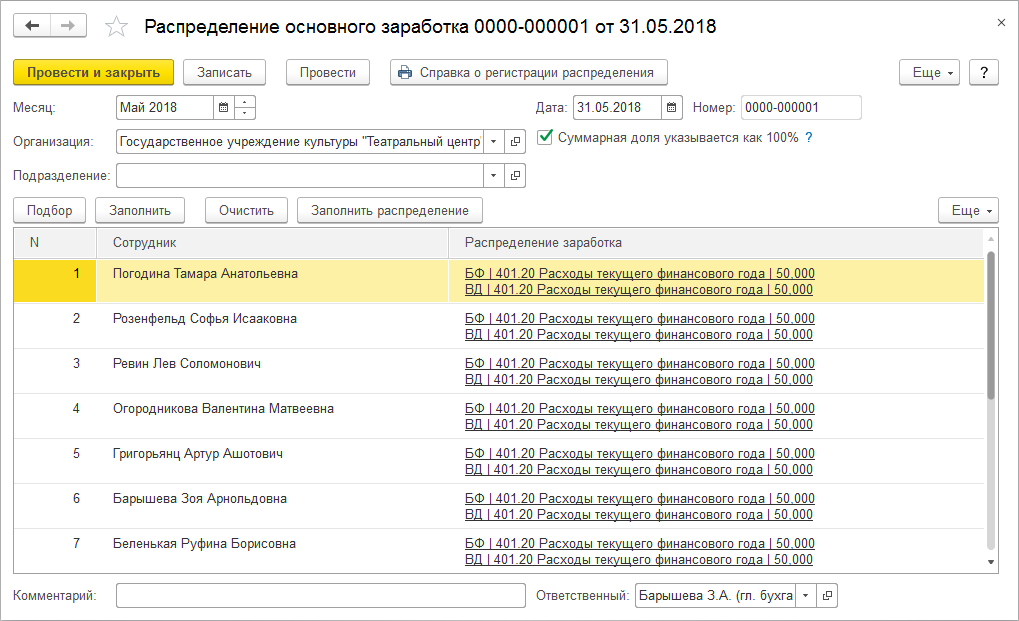
Task: Open the Подразделение record with open icon
Action: pos(515,176)
